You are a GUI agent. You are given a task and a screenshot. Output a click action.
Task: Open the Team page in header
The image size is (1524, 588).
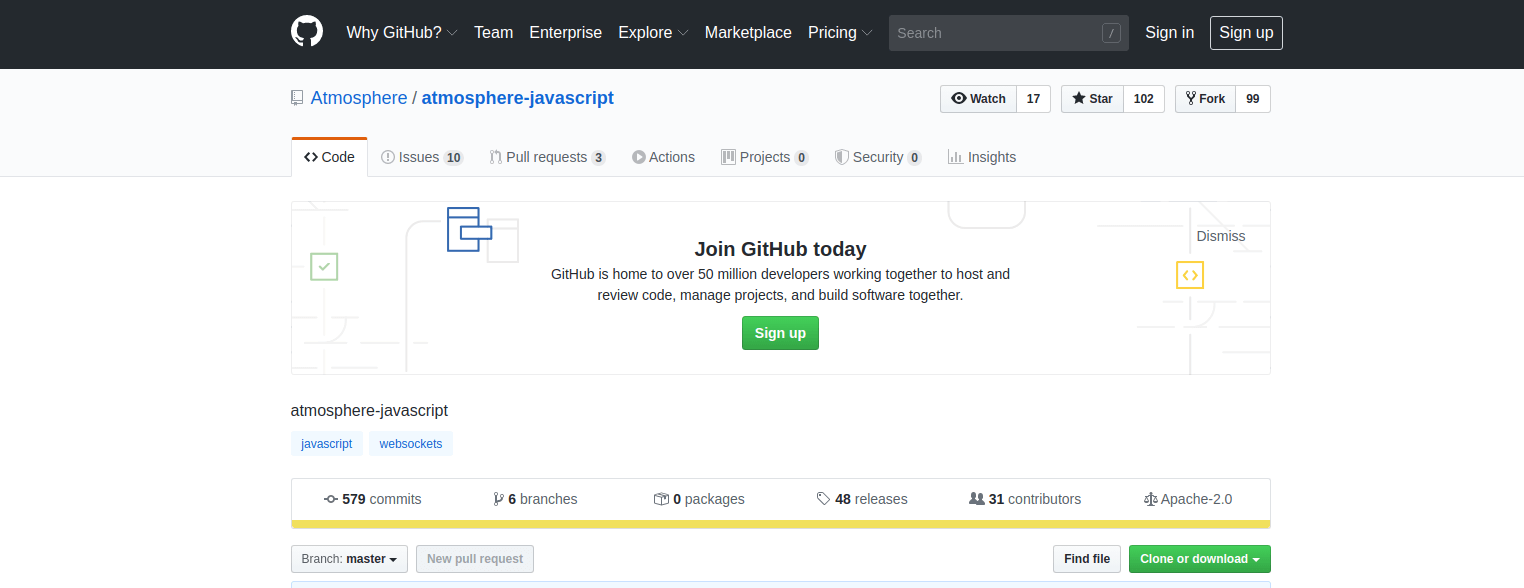493,32
